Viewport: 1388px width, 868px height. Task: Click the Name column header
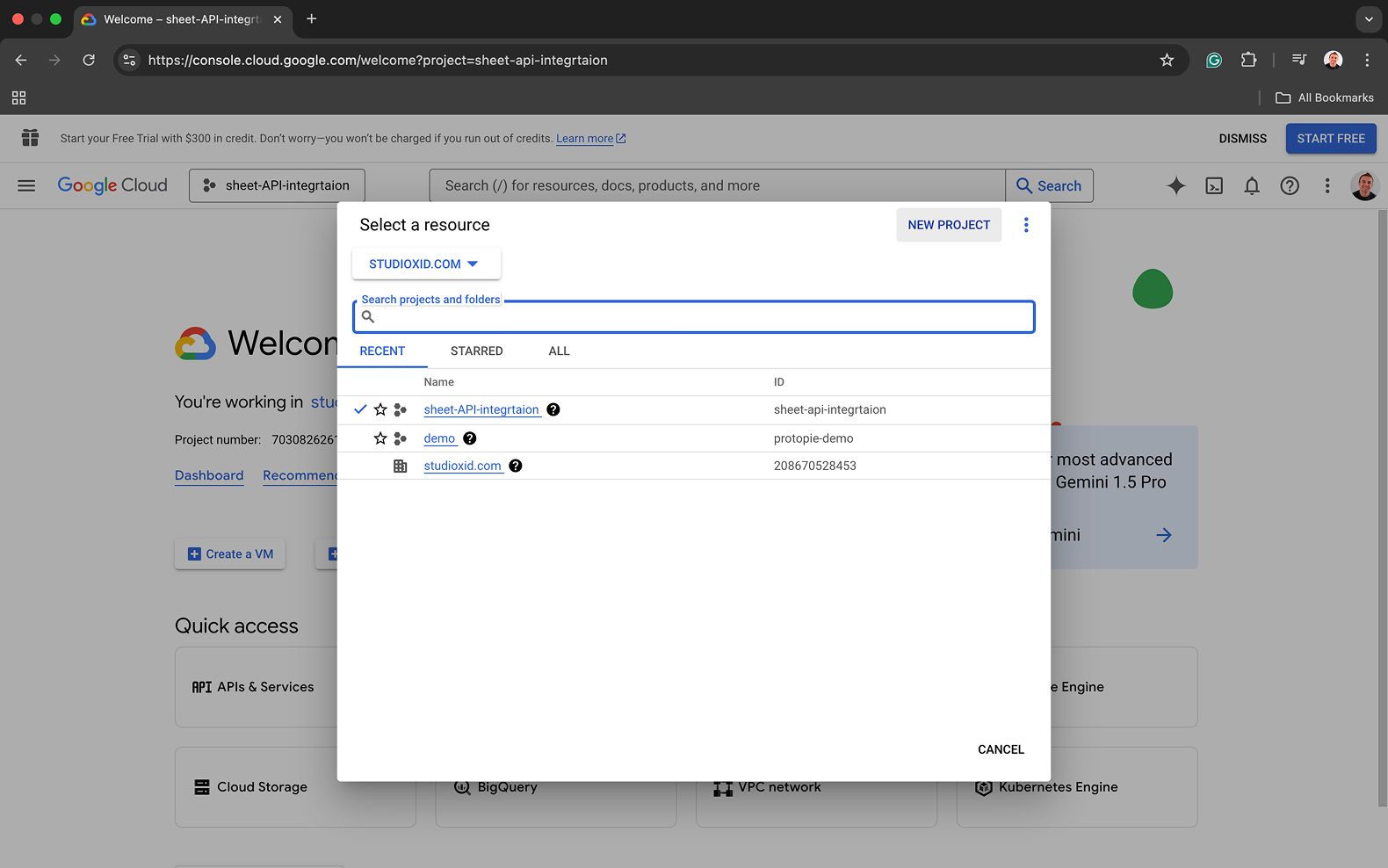click(x=438, y=382)
